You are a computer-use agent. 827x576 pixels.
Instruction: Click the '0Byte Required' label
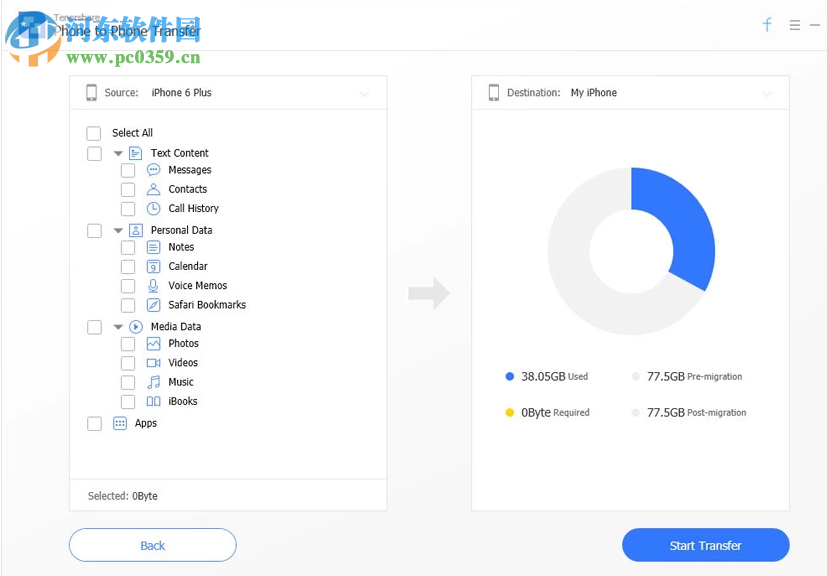click(x=555, y=412)
